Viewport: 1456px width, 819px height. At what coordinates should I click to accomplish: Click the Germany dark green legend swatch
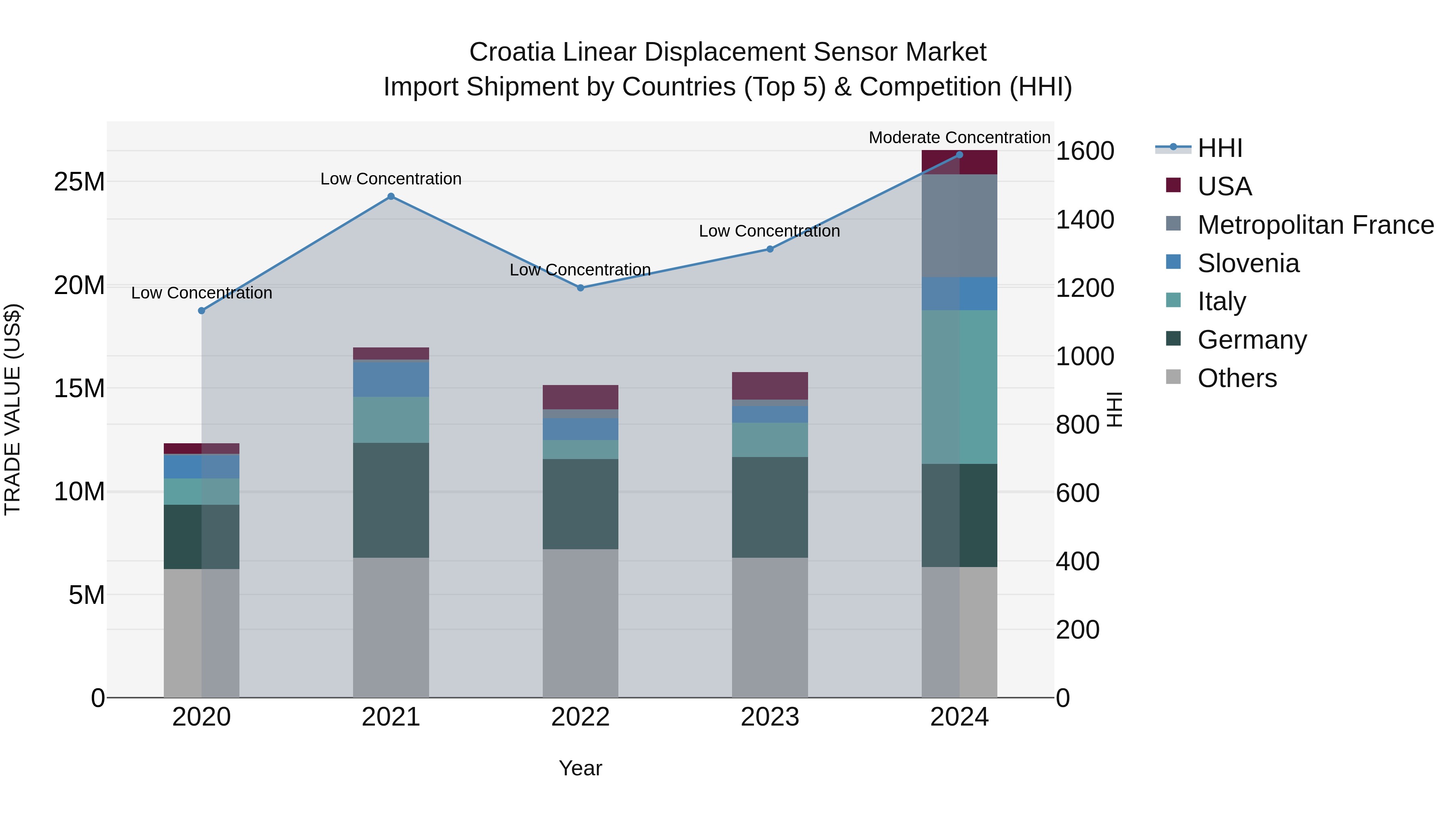click(1173, 338)
